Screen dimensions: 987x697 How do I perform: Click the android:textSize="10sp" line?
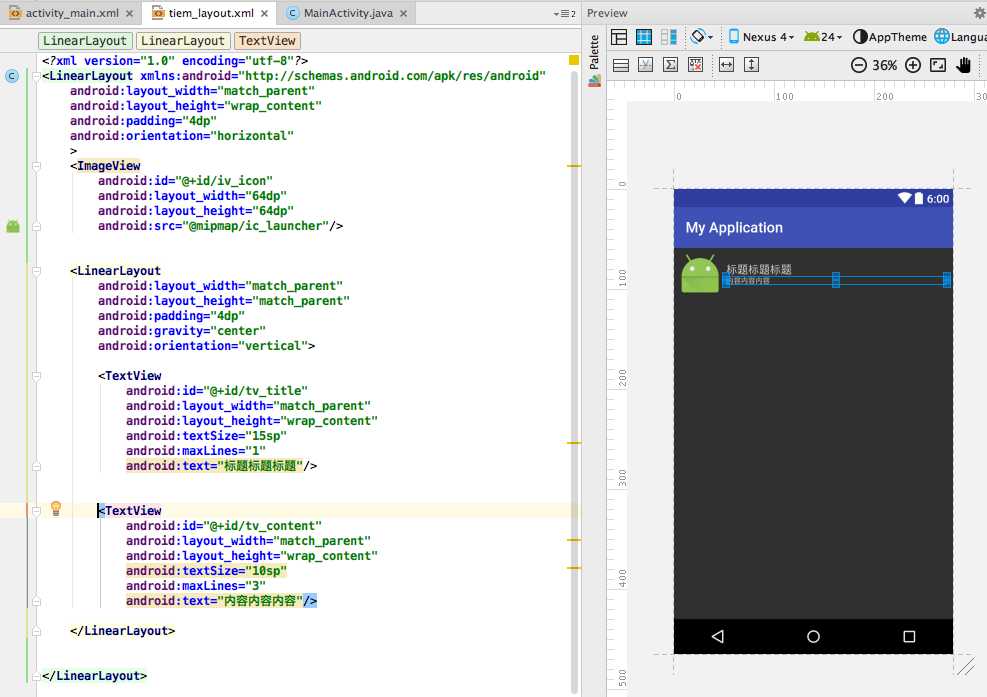[x=206, y=571]
